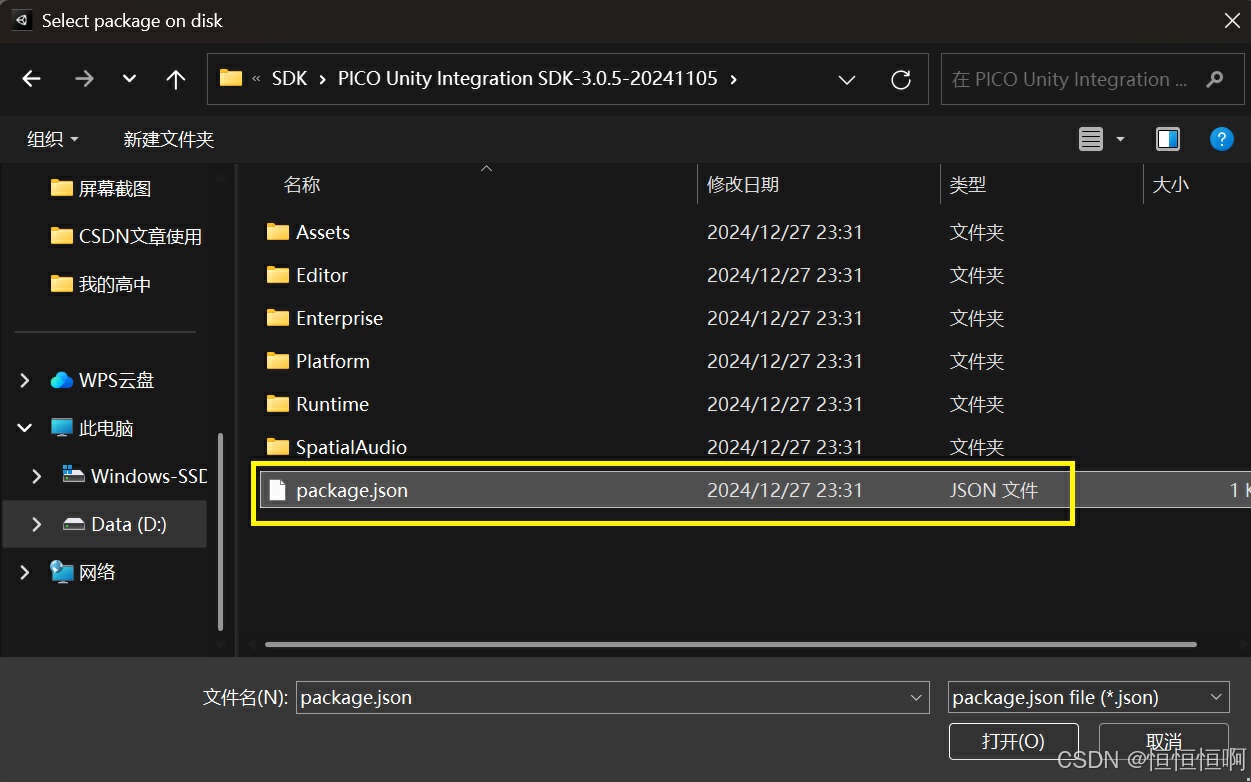Screen dimensions: 1251x782
Task: Open the package.json file type filter
Action: point(1088,698)
